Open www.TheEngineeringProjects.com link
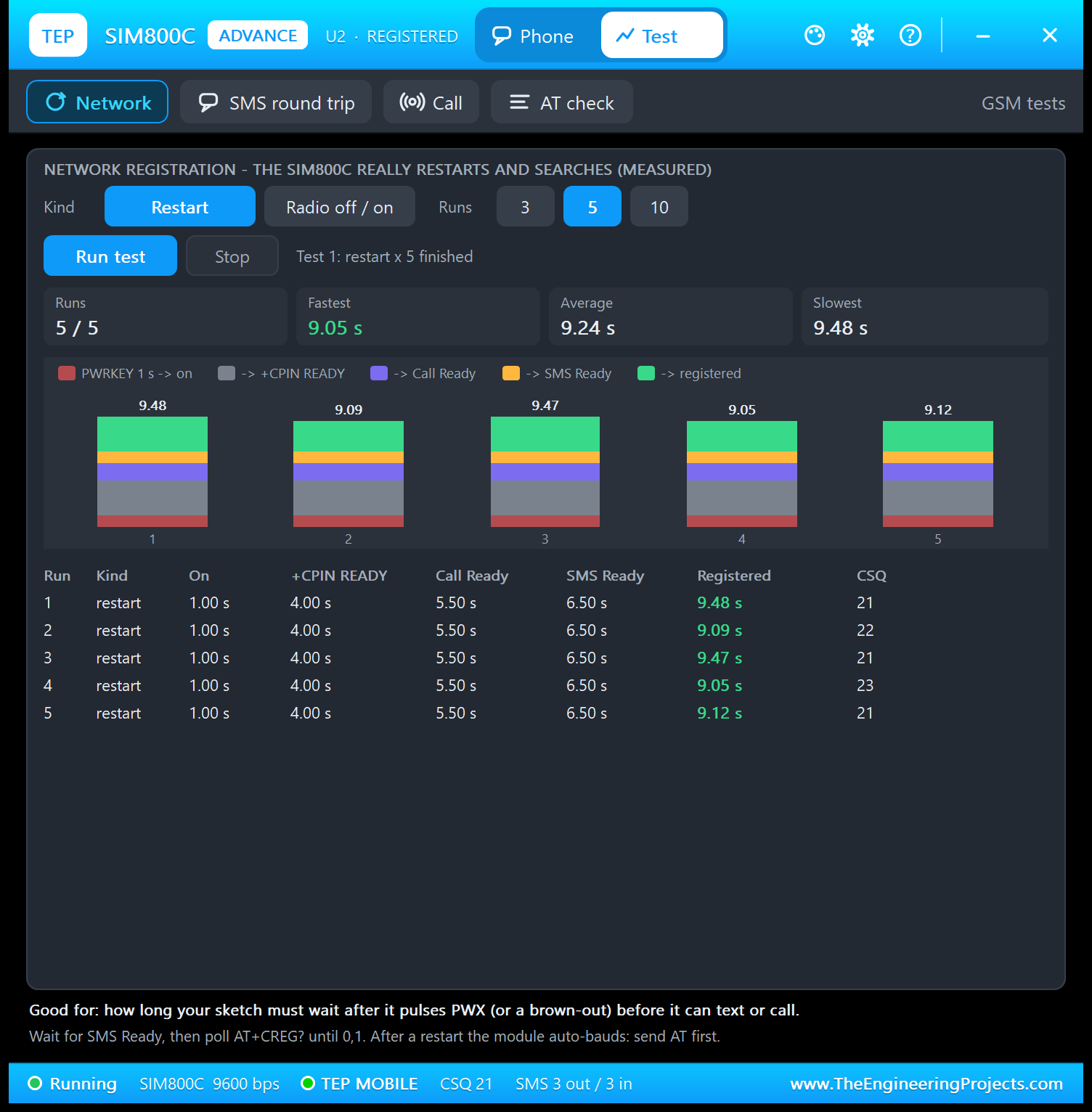Viewport: 1092px width, 1112px height. [926, 1084]
